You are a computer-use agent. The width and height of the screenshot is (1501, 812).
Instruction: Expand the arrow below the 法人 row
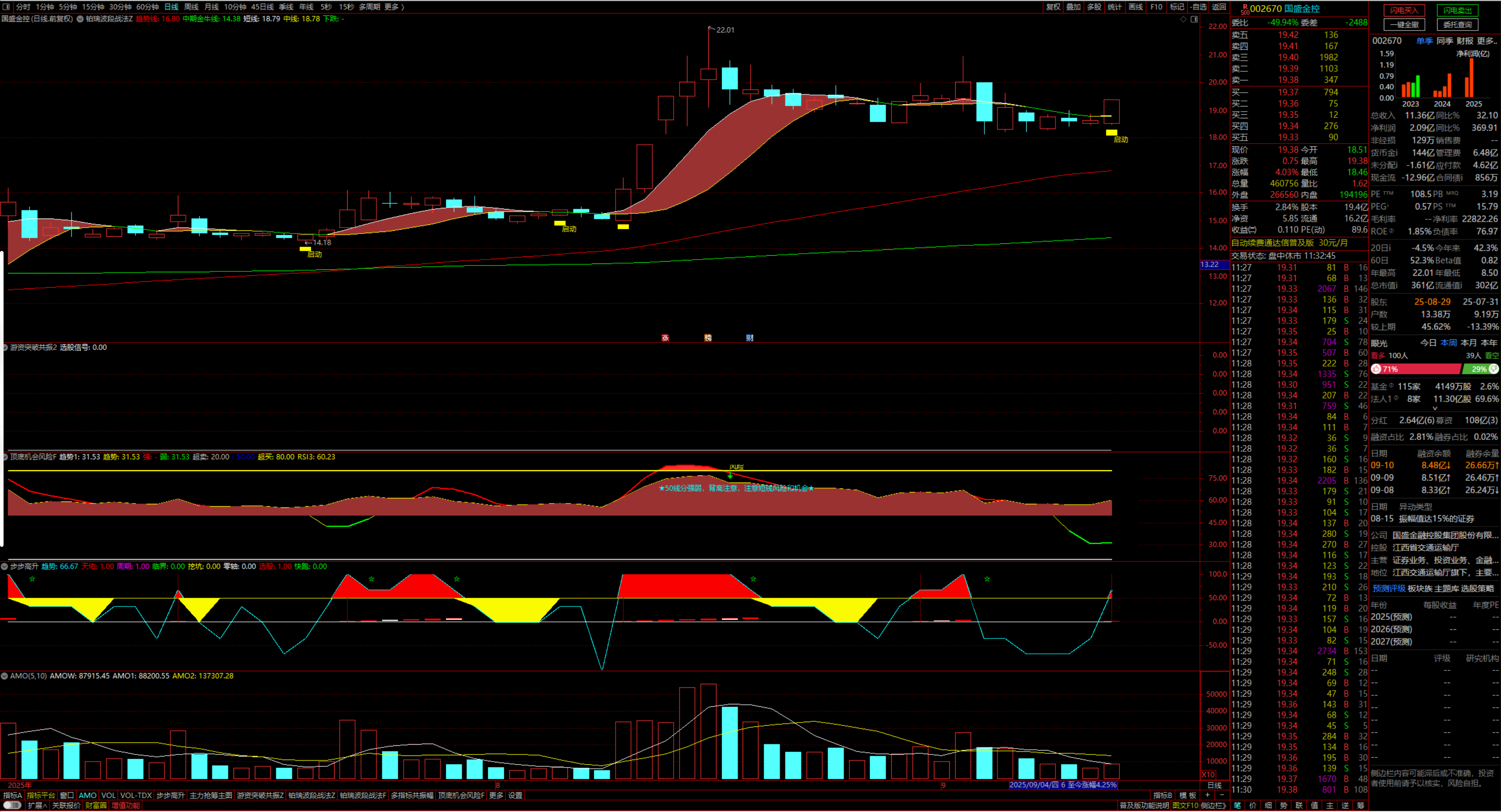pos(1435,408)
